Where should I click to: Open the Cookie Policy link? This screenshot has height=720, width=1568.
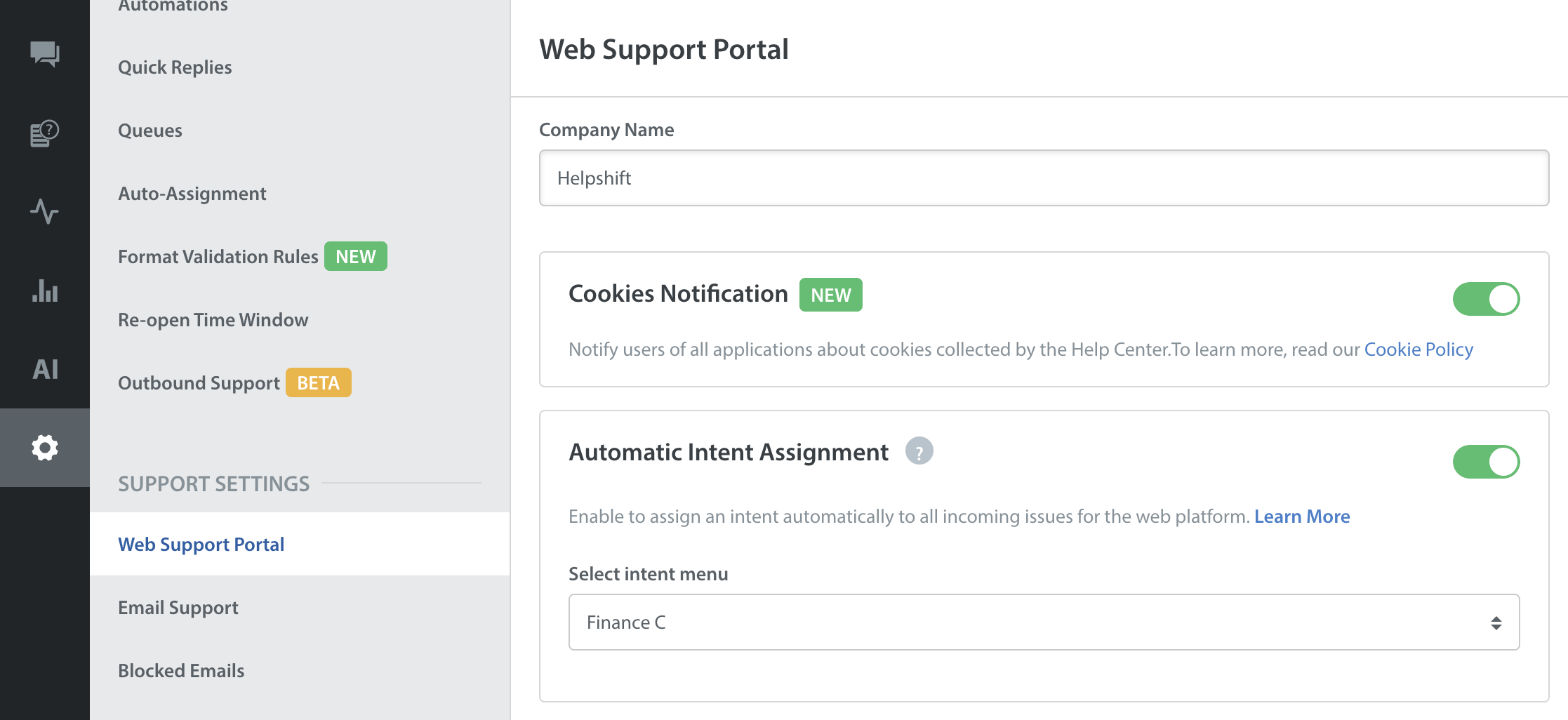click(x=1418, y=349)
